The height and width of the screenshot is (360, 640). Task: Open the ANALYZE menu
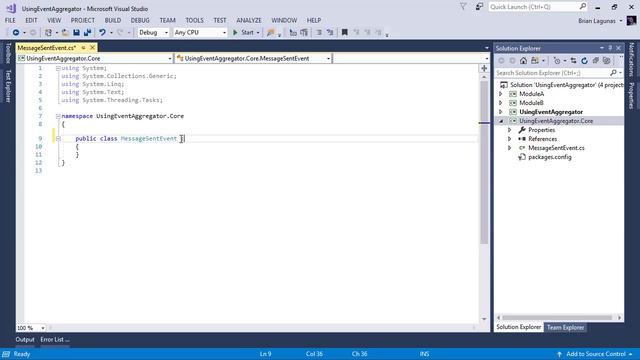point(249,20)
